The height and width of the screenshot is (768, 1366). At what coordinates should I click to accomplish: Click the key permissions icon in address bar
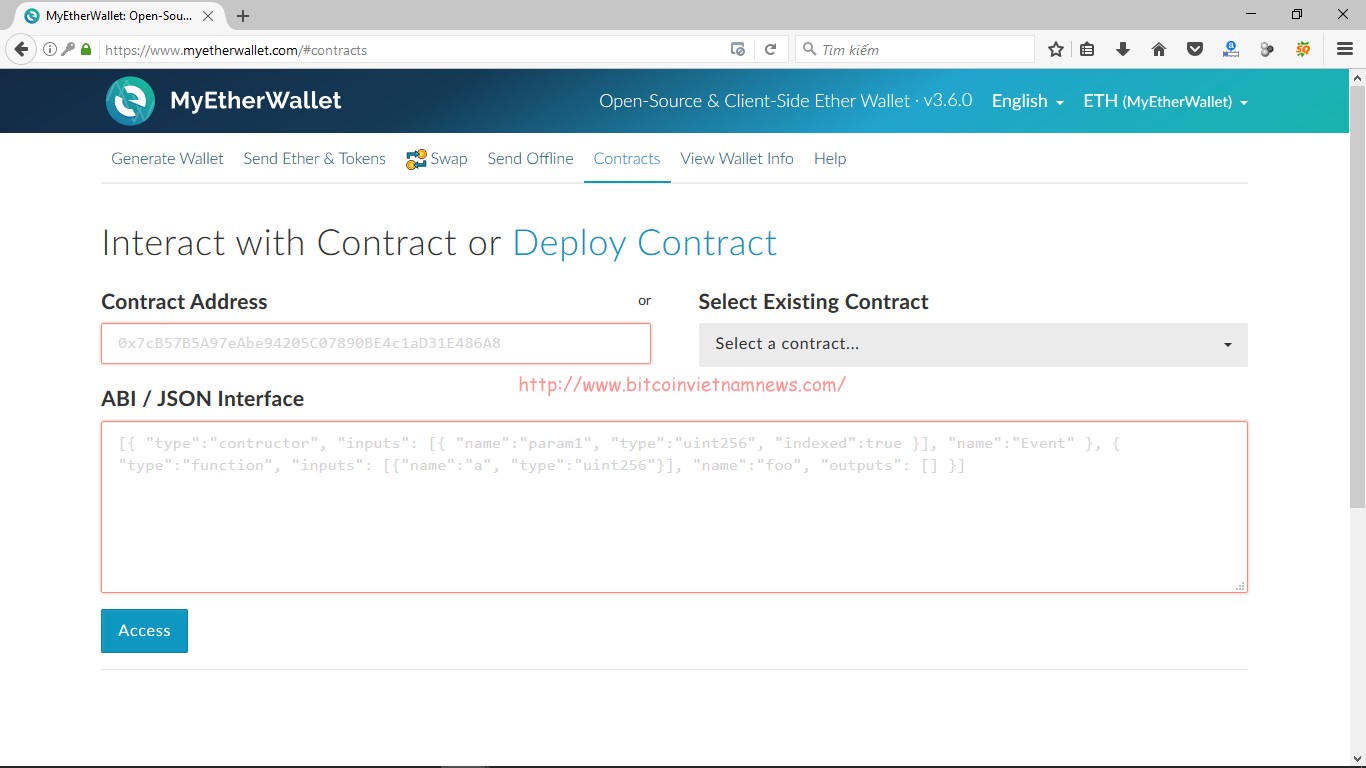pos(68,49)
